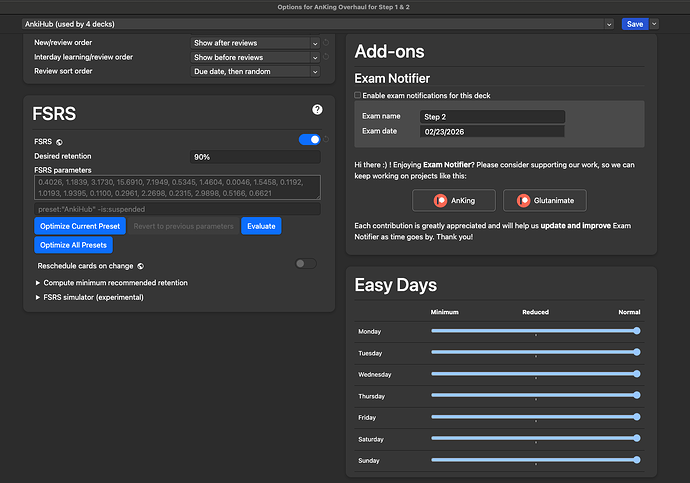Open Interday learning/review order dropdown
This screenshot has height=483, width=690.
click(255, 58)
